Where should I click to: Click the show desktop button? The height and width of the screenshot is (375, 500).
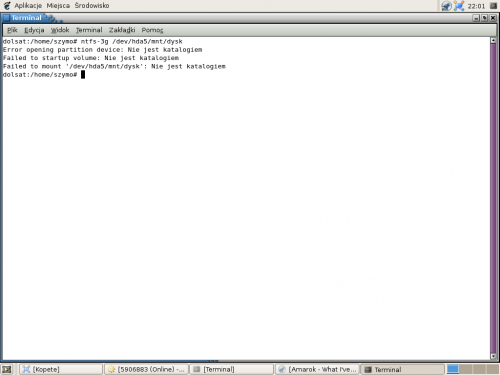coord(7,369)
